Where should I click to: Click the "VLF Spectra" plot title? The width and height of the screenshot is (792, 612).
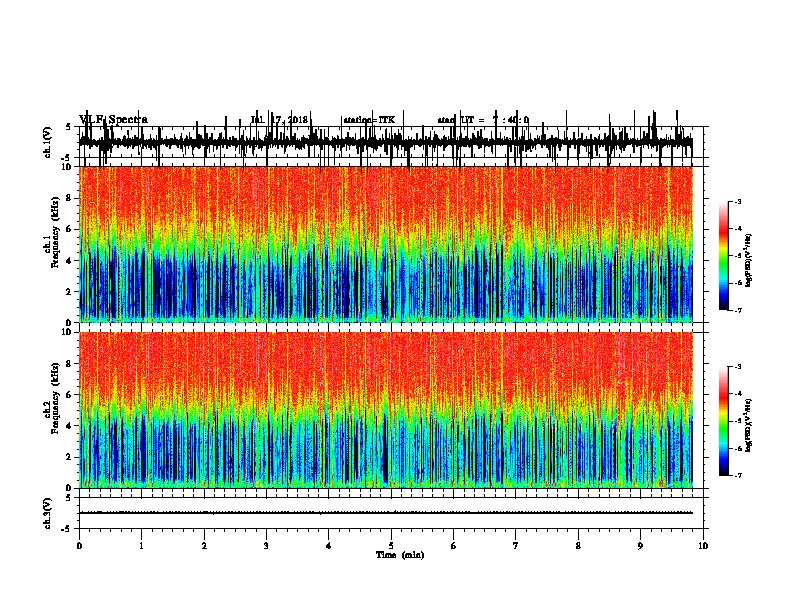click(113, 120)
